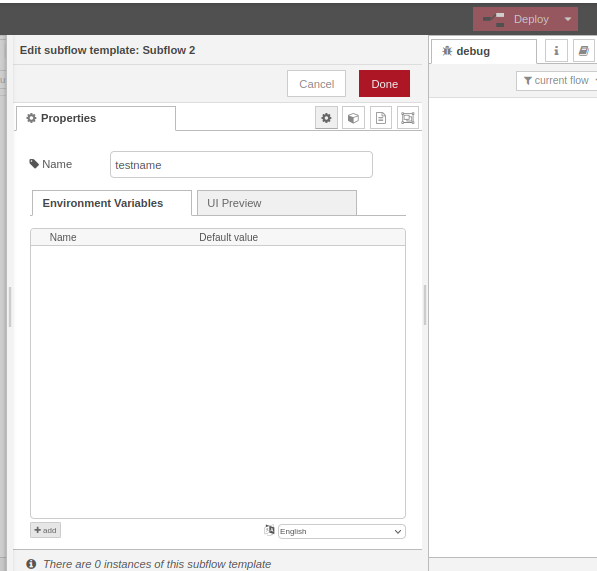Image resolution: width=597 pixels, height=571 pixels.
Task: Open the debug sidebar tab
Action: pos(484,51)
